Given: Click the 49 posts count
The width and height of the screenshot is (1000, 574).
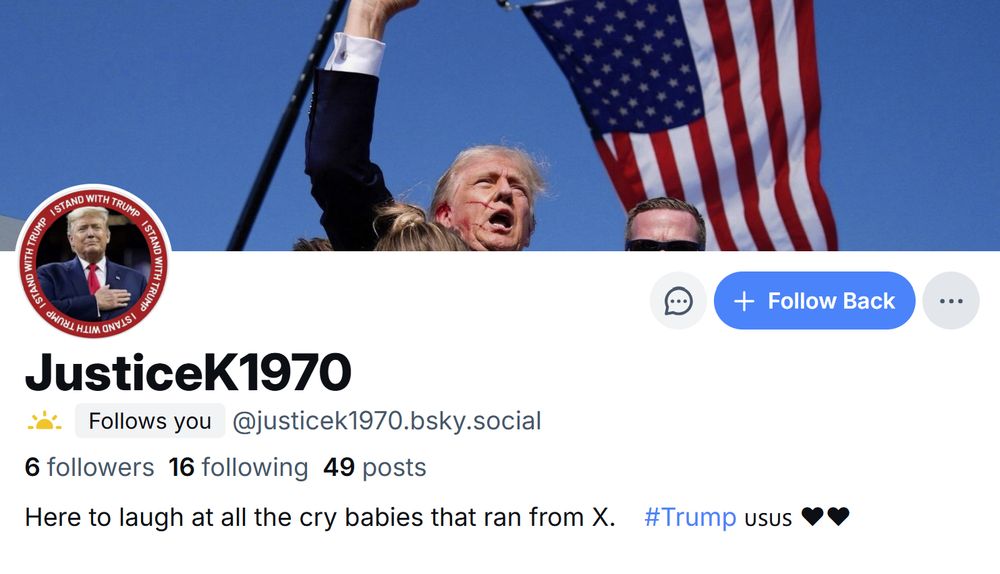Looking at the screenshot, I should point(374,467).
